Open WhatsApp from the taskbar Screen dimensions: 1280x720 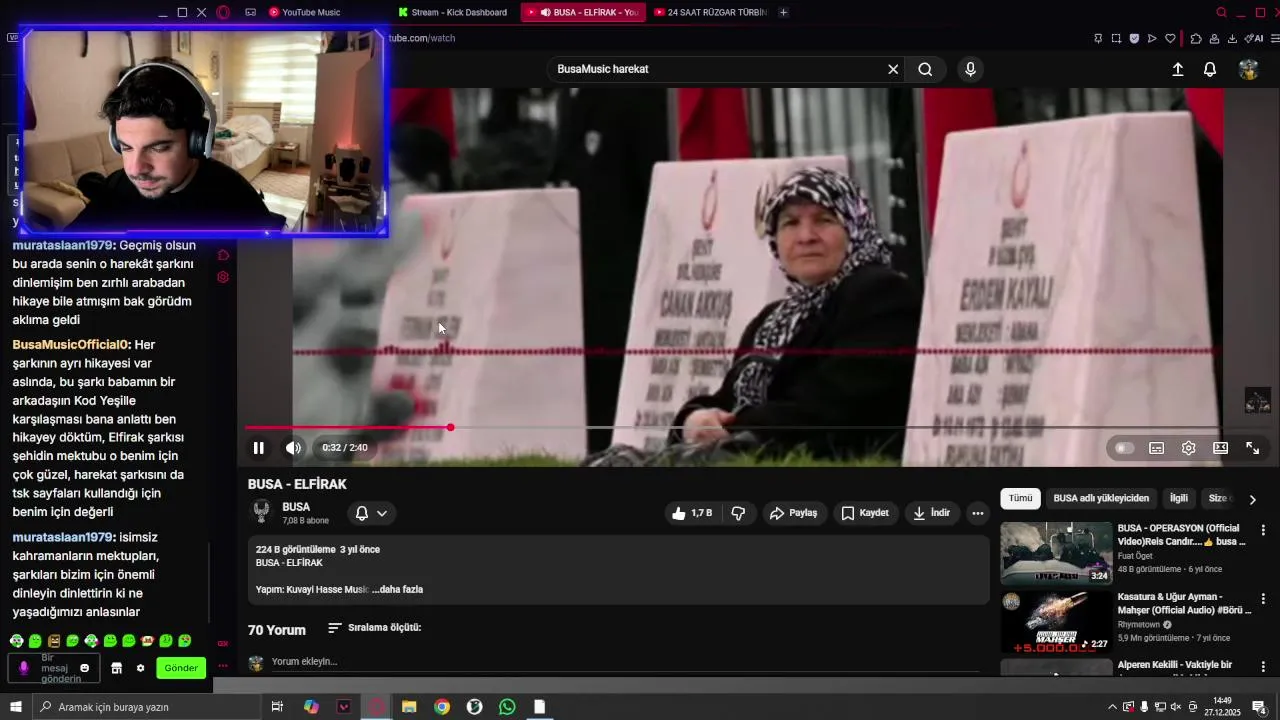coord(507,707)
